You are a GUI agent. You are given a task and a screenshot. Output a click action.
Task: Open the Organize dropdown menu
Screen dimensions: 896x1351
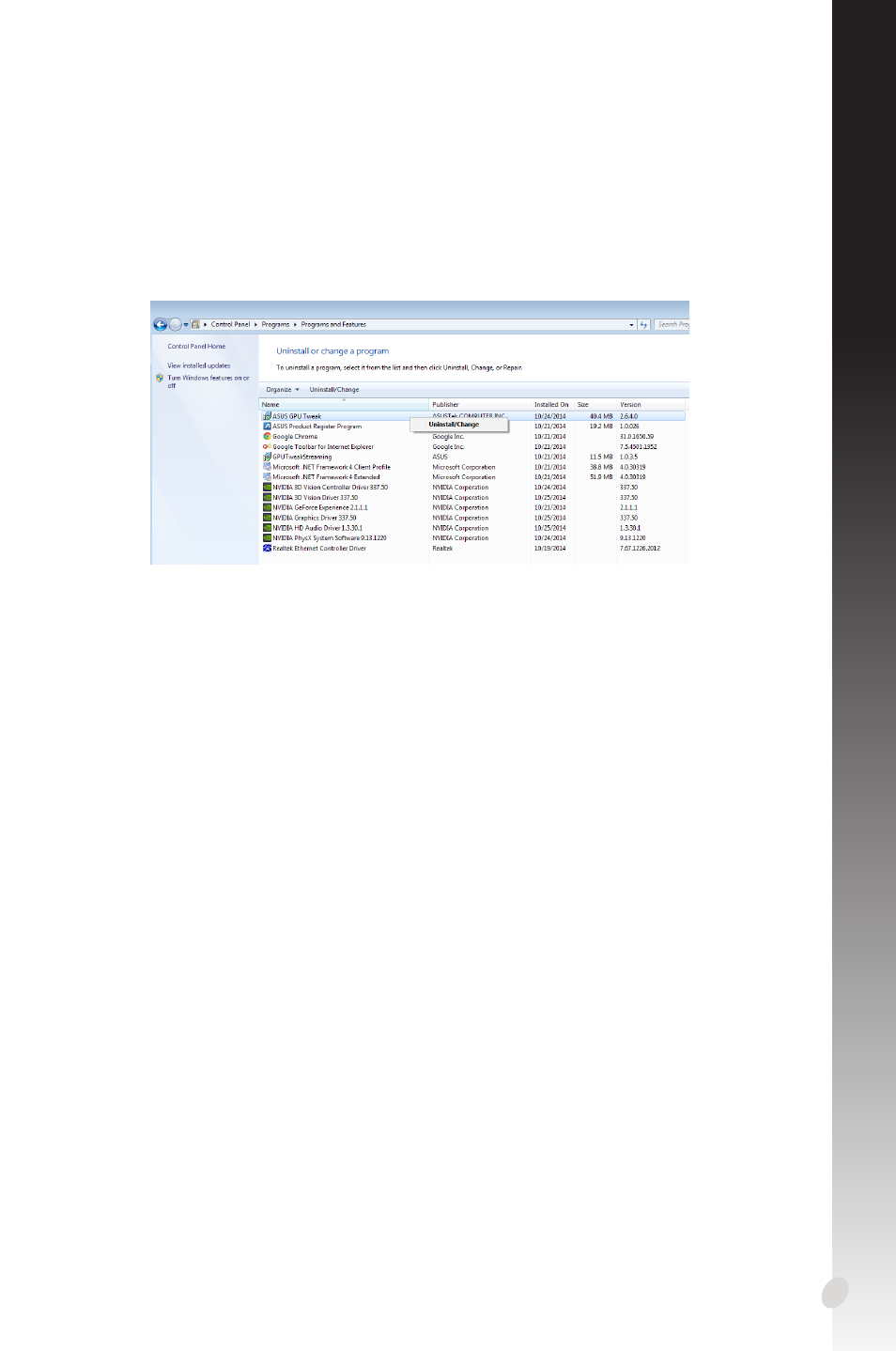[x=283, y=389]
